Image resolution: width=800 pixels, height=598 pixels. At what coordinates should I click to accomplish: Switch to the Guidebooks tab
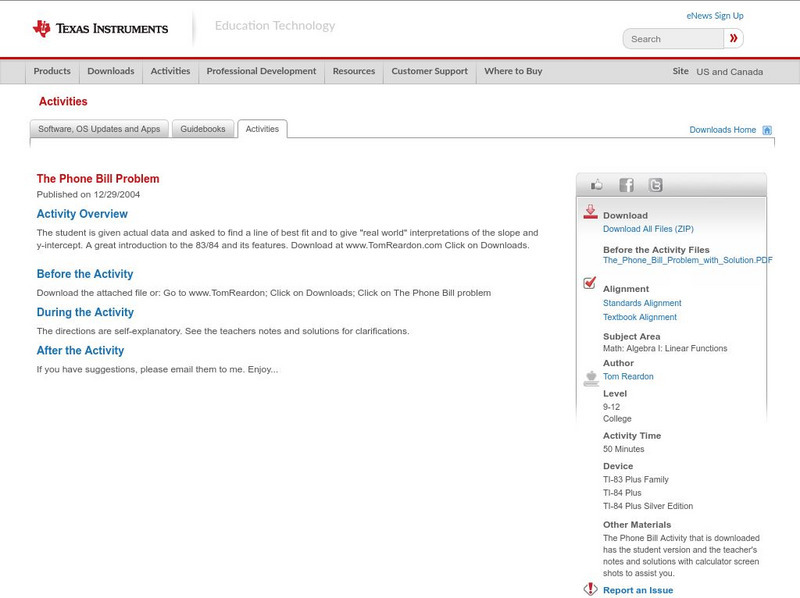point(203,129)
